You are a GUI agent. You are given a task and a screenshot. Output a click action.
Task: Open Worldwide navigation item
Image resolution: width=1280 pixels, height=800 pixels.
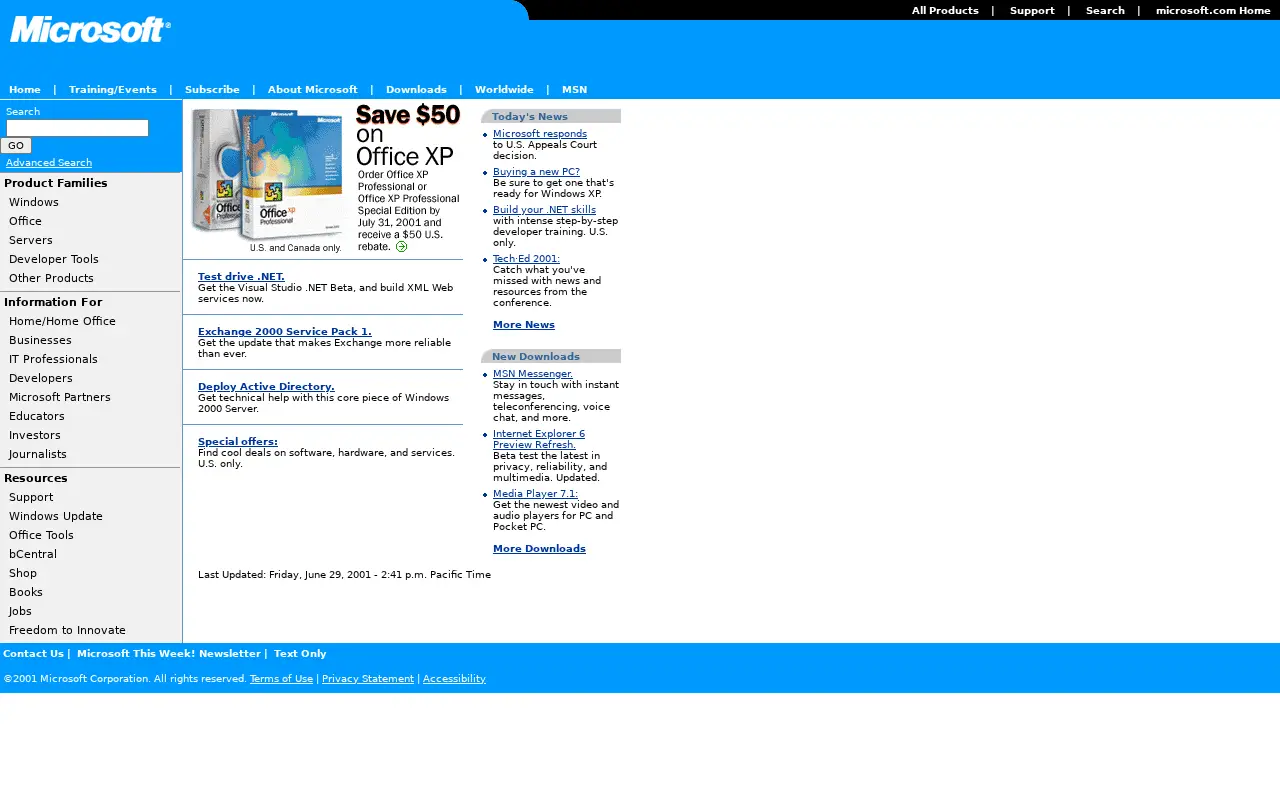coord(504,90)
